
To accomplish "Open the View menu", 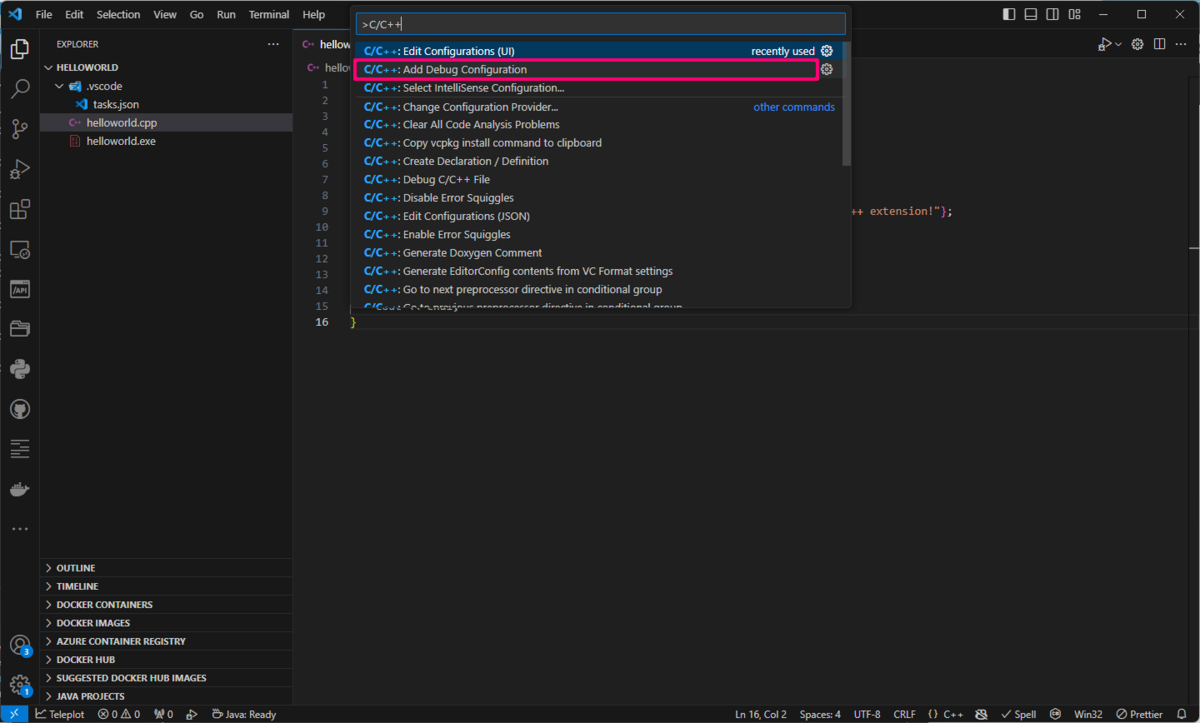I will click(x=165, y=15).
